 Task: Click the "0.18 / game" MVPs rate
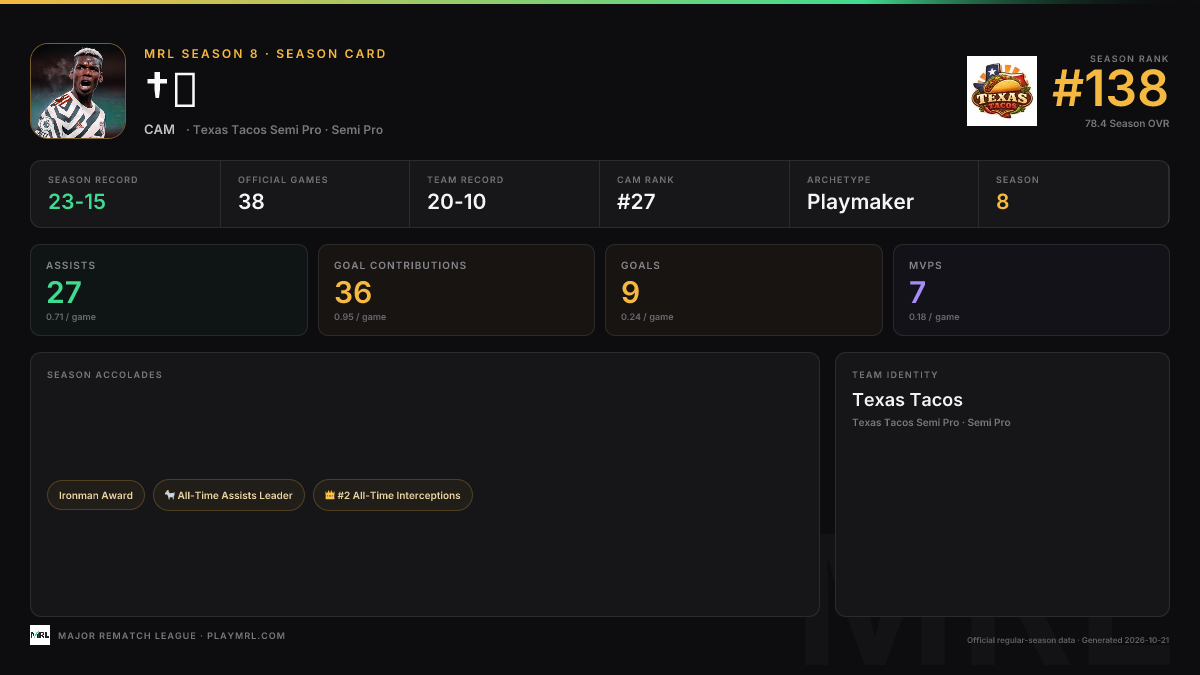(934, 317)
